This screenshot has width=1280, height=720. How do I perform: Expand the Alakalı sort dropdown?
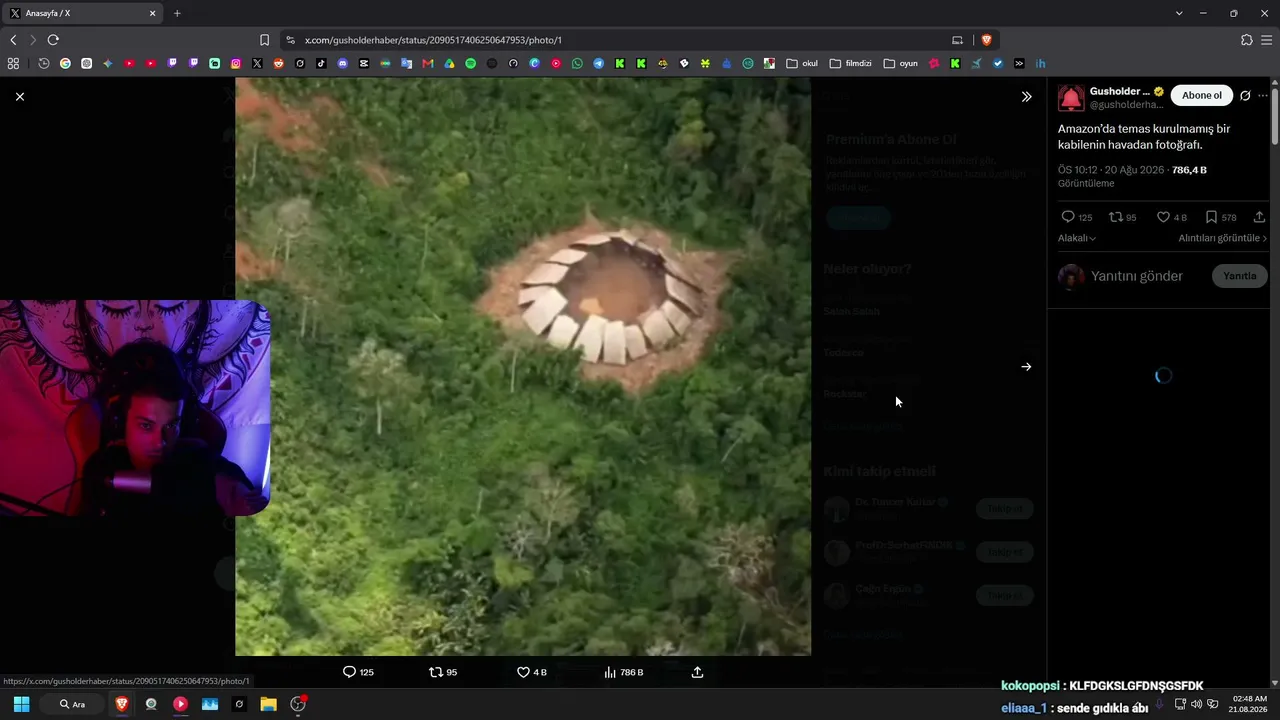coord(1077,238)
